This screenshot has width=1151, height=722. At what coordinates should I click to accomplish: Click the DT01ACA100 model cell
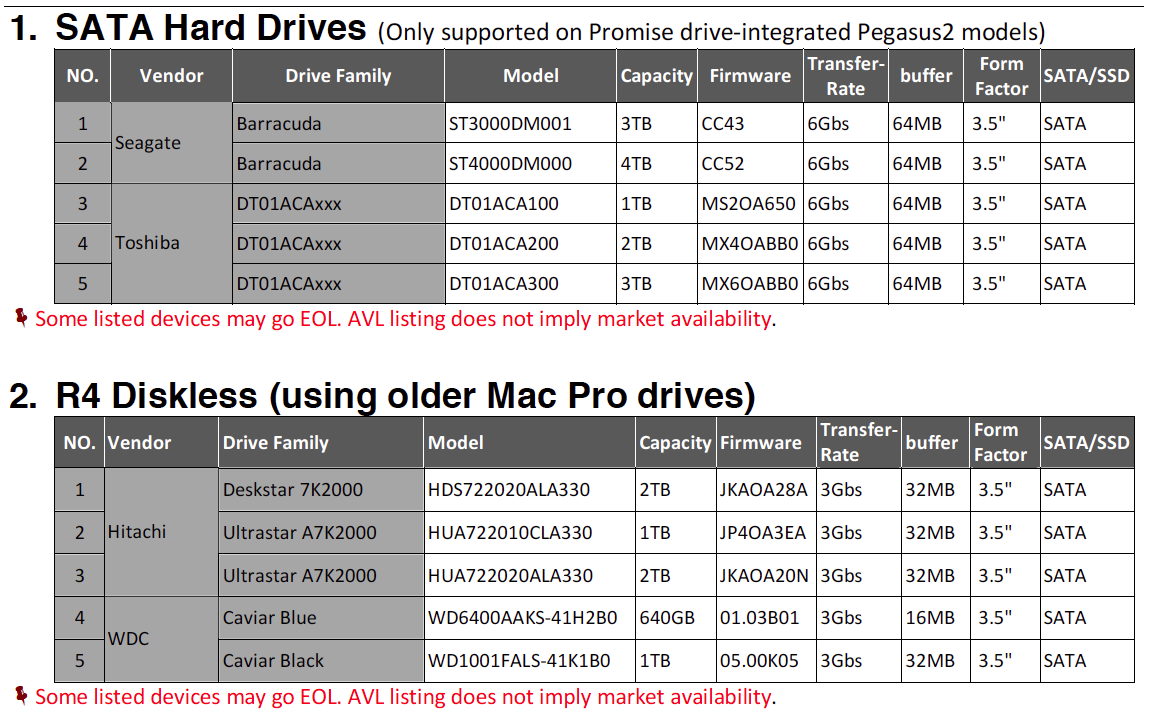(530, 203)
